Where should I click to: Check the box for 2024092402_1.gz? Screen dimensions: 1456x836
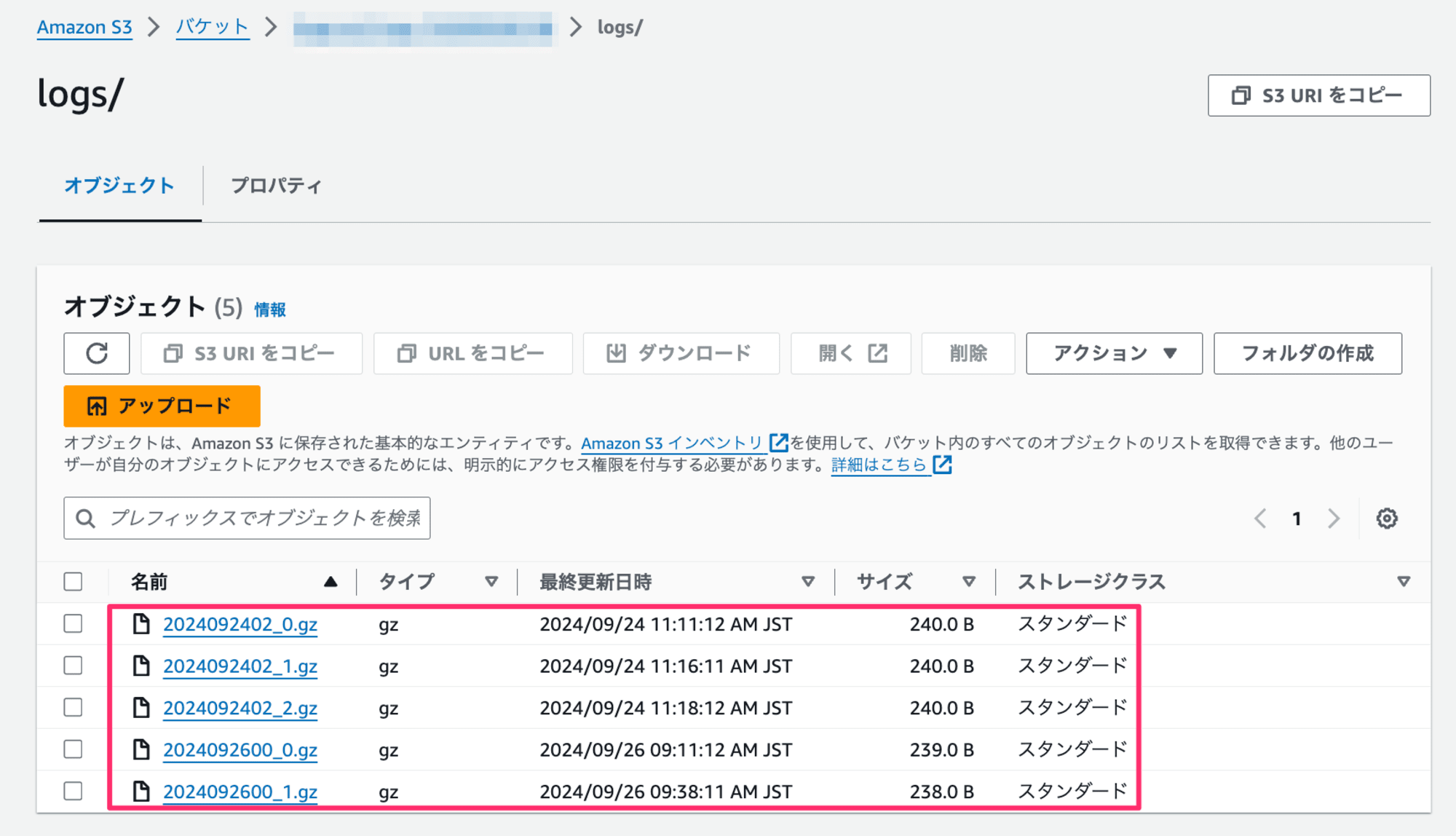pos(73,666)
